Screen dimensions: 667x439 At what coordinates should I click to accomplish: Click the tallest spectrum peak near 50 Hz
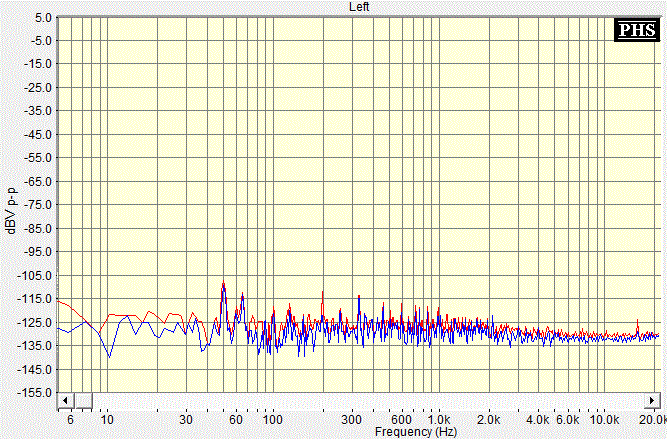point(223,282)
